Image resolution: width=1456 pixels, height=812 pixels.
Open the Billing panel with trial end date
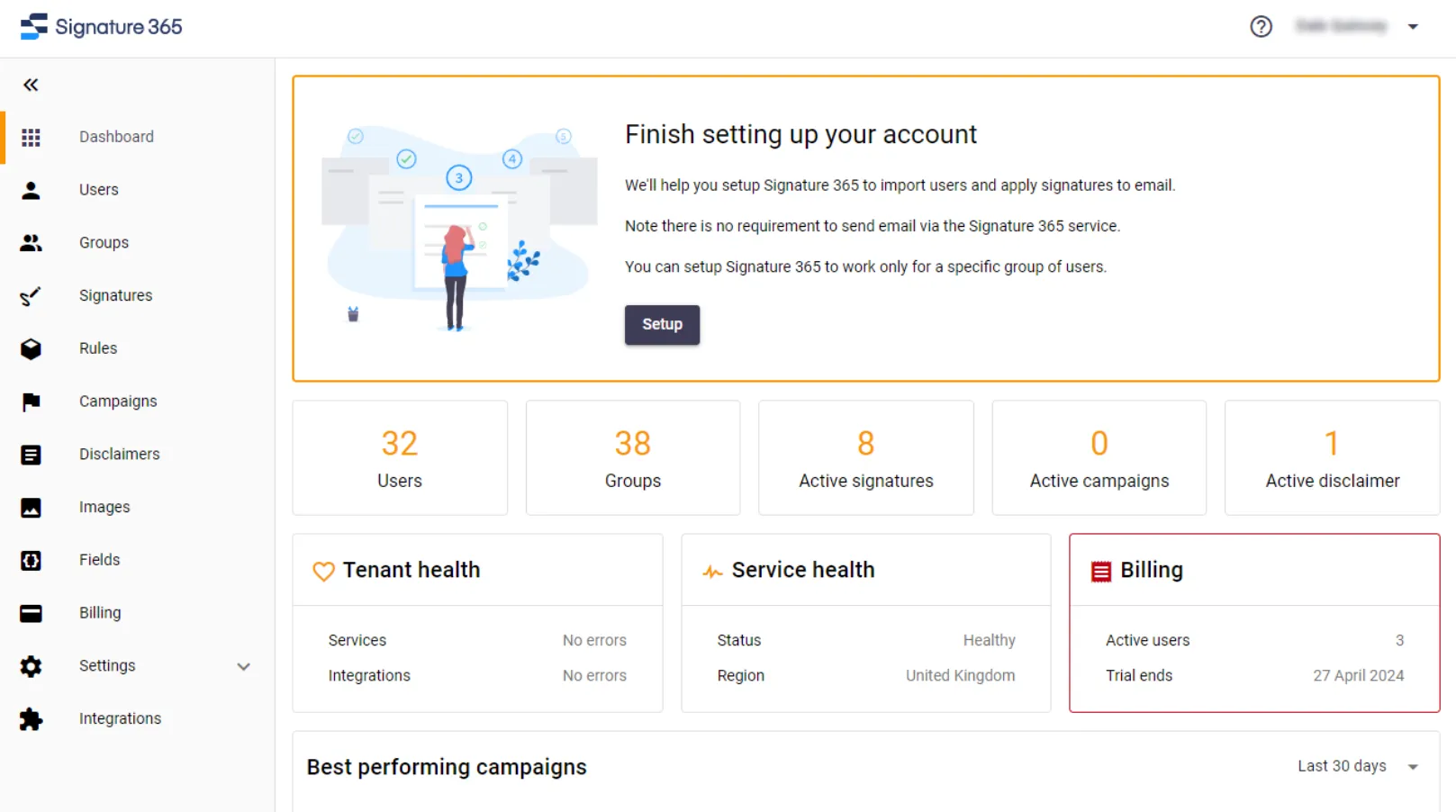click(x=1254, y=623)
